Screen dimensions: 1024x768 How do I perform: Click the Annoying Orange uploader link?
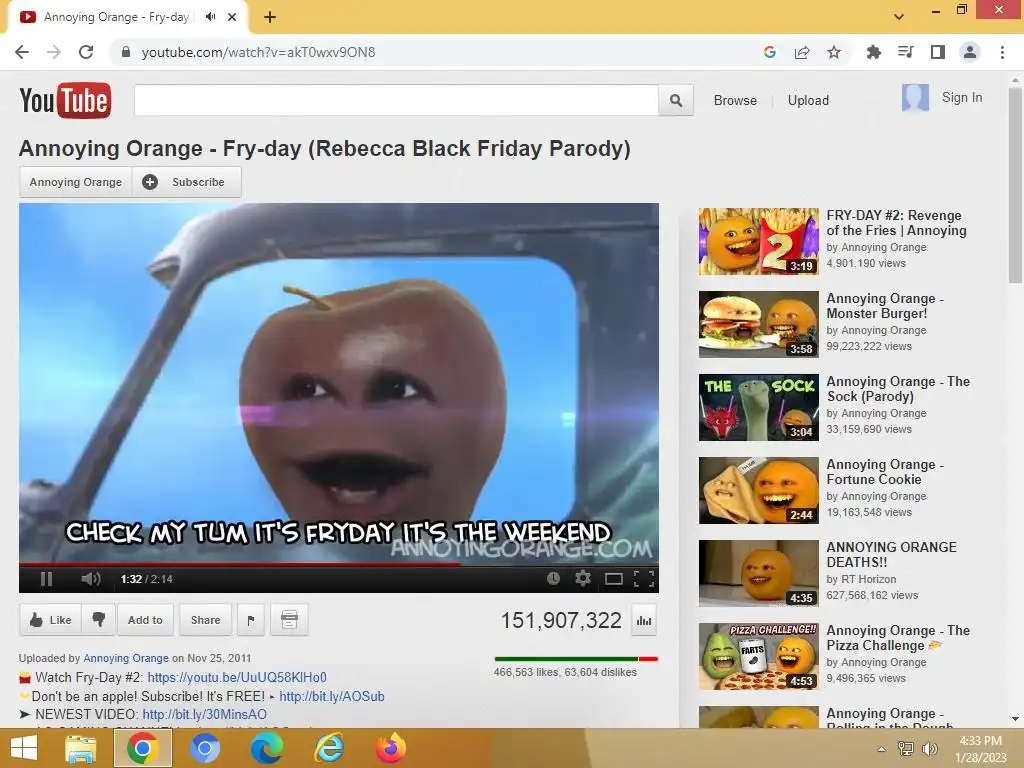click(125, 658)
